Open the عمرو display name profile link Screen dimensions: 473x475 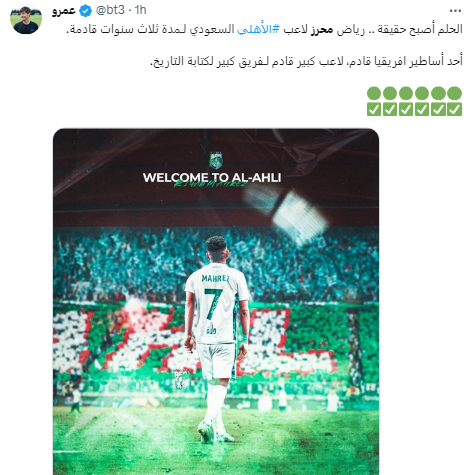(64, 11)
